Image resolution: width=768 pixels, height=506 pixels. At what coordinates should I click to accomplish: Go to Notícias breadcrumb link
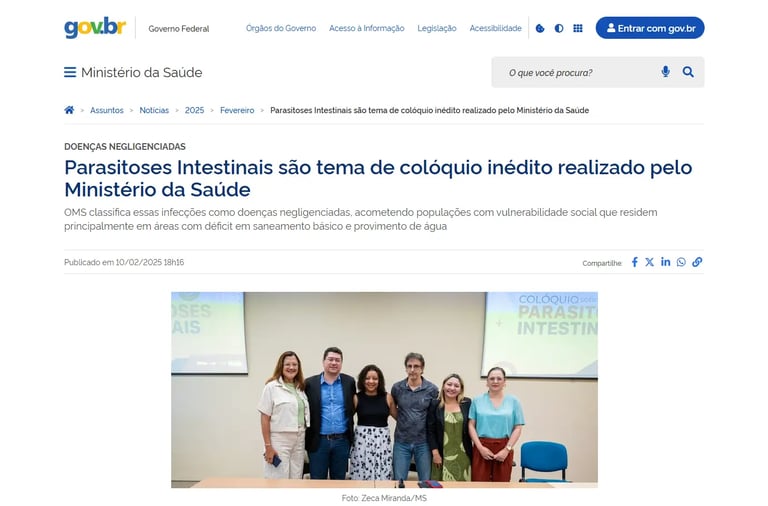click(154, 110)
